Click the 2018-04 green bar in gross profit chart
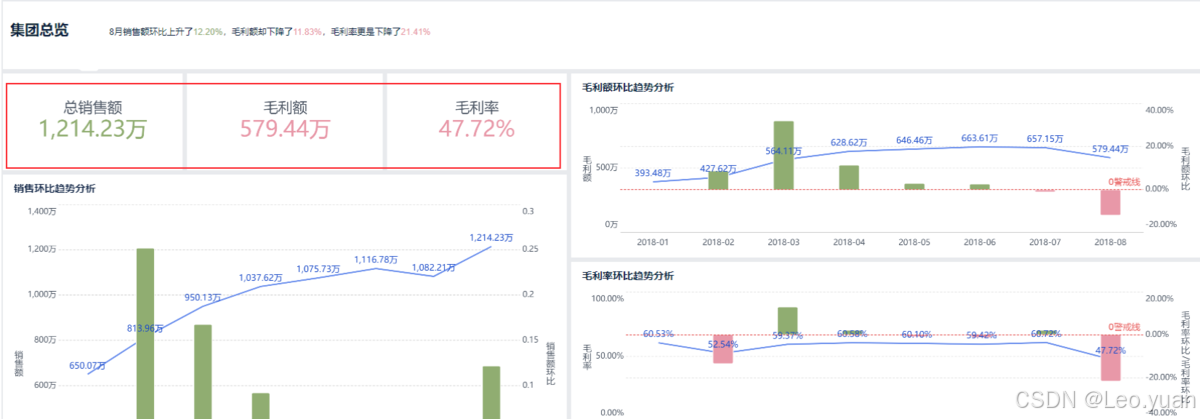 click(x=848, y=177)
